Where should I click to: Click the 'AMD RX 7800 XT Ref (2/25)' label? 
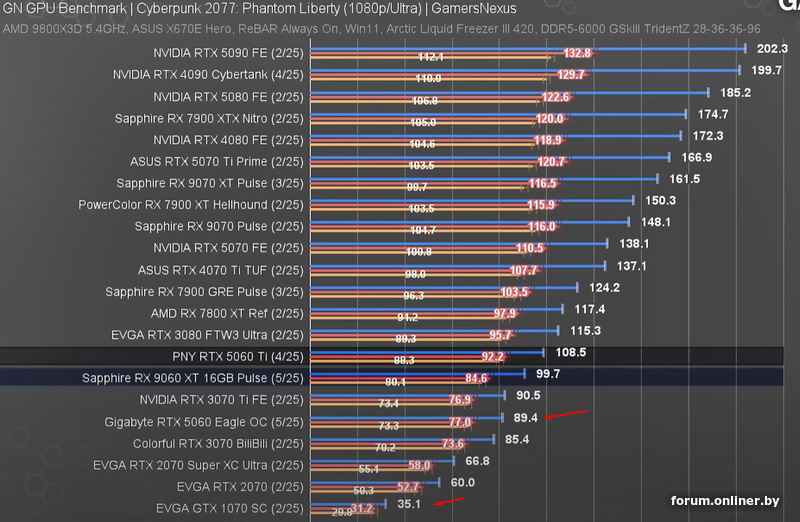227,313
